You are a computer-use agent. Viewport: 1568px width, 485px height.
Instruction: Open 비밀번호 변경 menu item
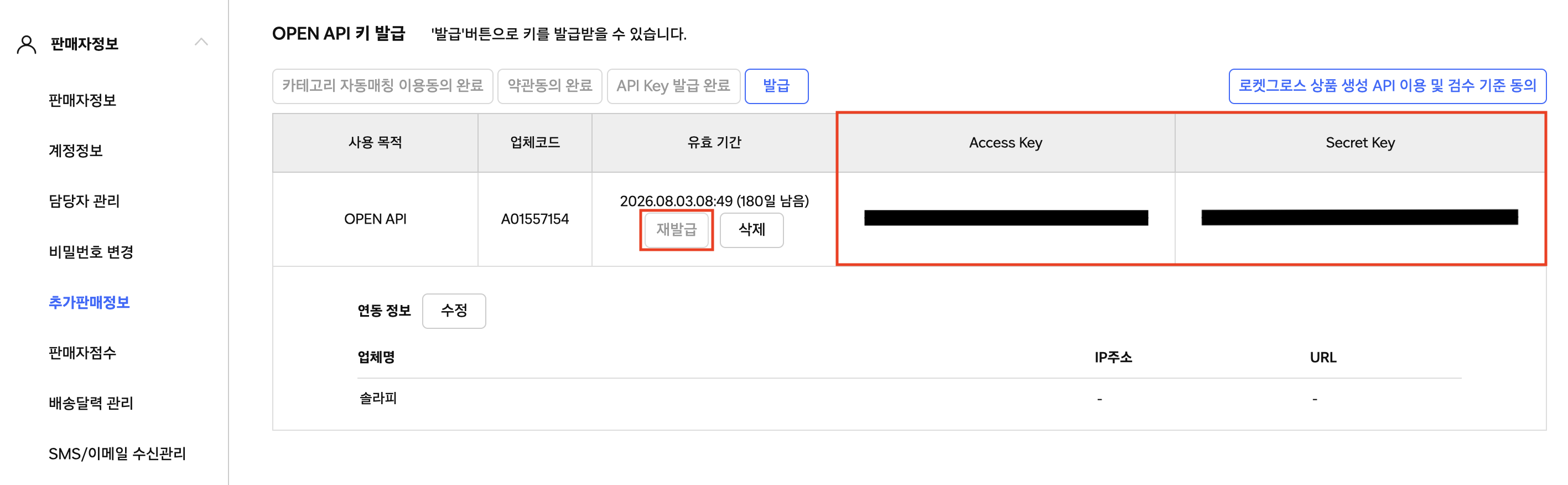click(91, 252)
